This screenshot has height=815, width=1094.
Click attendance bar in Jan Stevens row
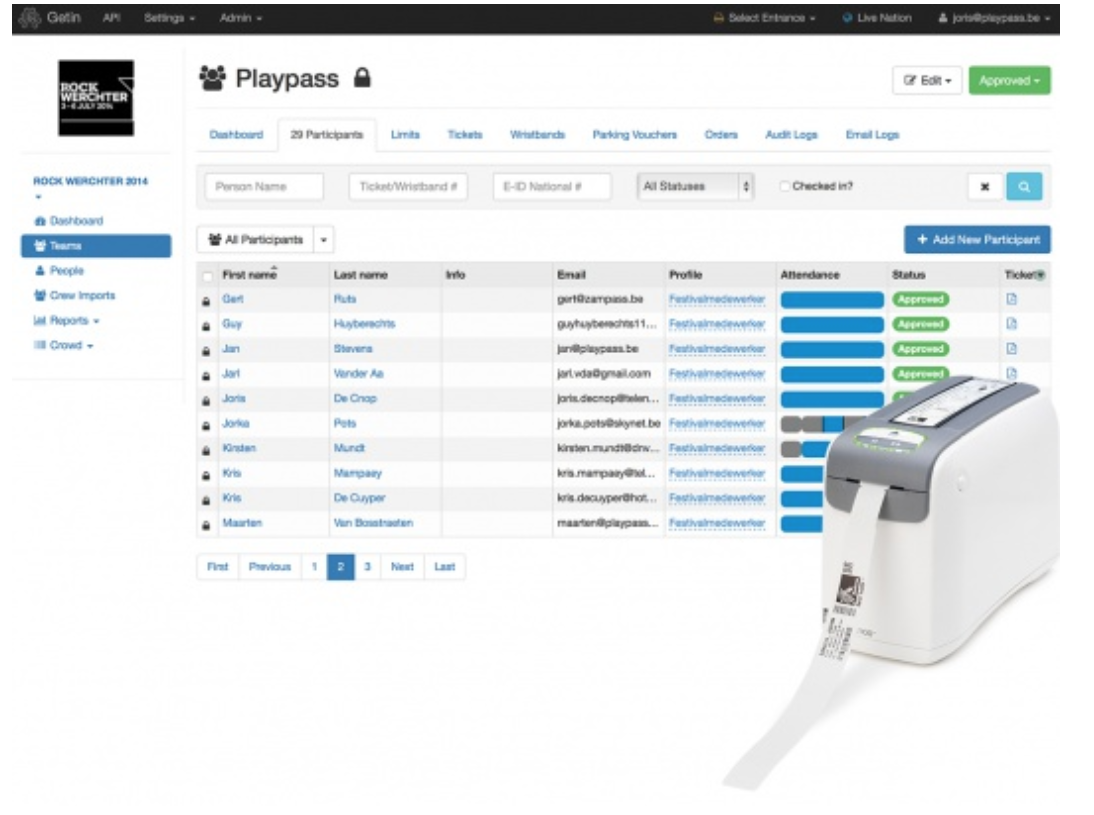coord(832,350)
